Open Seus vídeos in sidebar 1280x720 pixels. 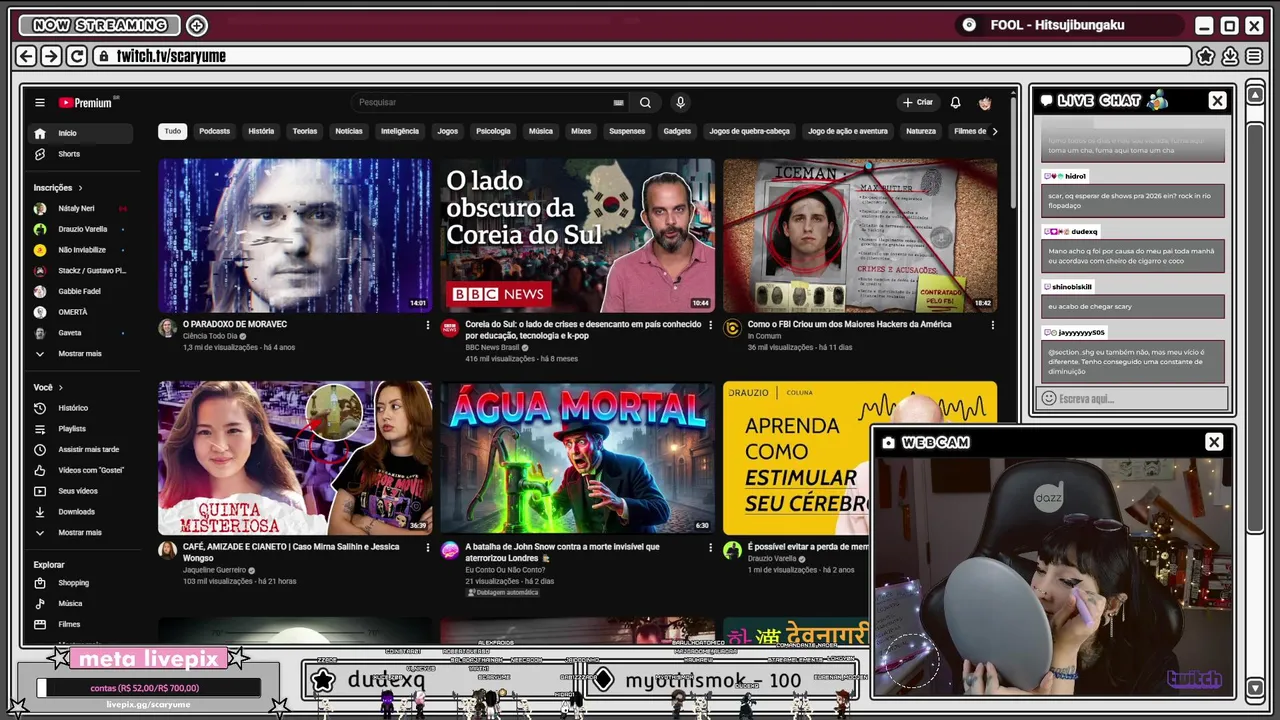tap(80, 491)
